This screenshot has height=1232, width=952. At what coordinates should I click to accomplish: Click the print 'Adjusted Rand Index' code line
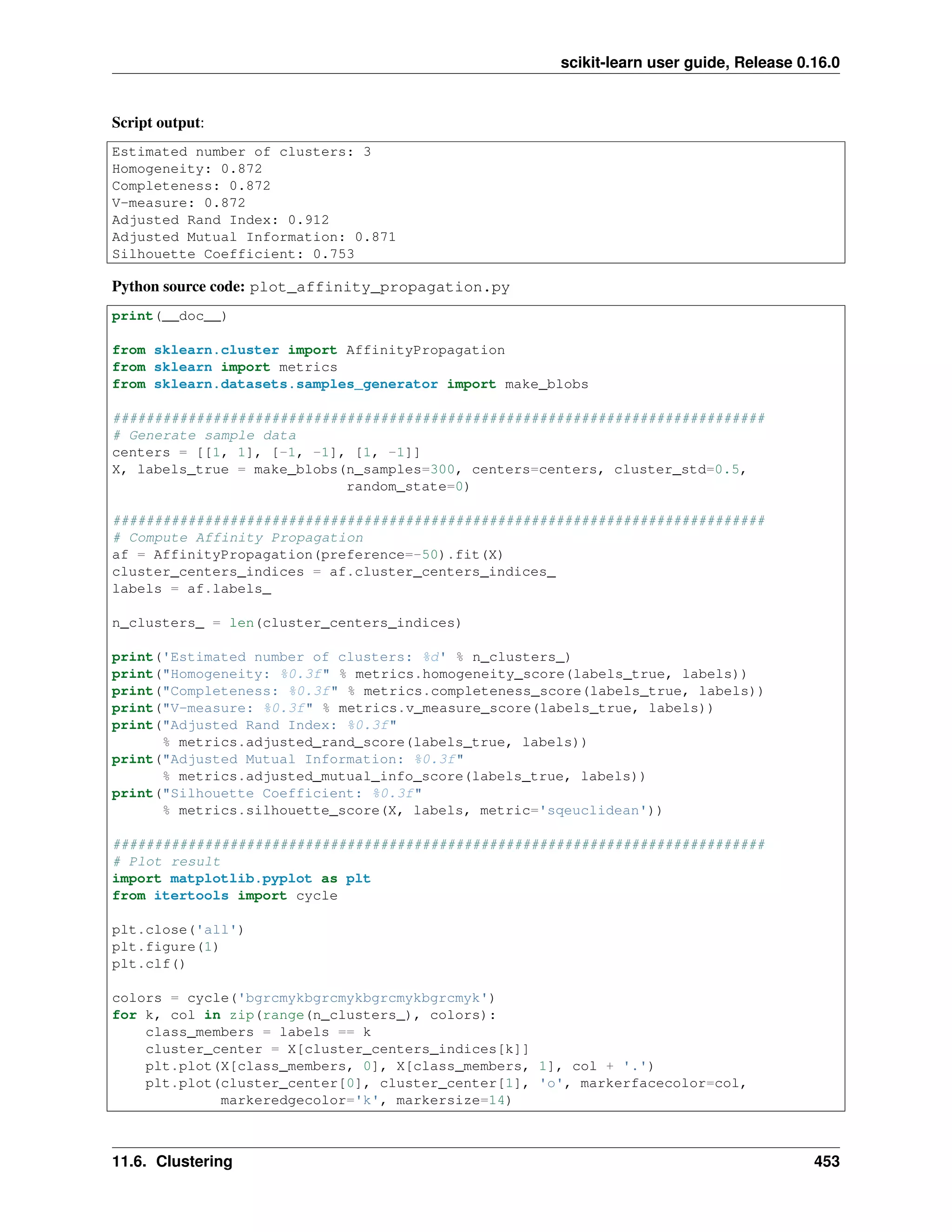click(254, 725)
